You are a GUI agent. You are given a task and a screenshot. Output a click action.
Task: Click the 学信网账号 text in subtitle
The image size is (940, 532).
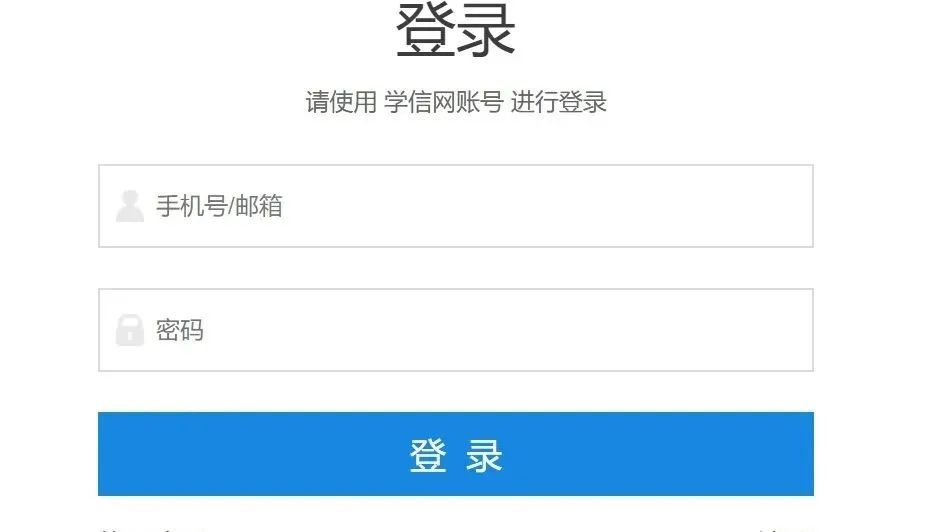click(444, 102)
